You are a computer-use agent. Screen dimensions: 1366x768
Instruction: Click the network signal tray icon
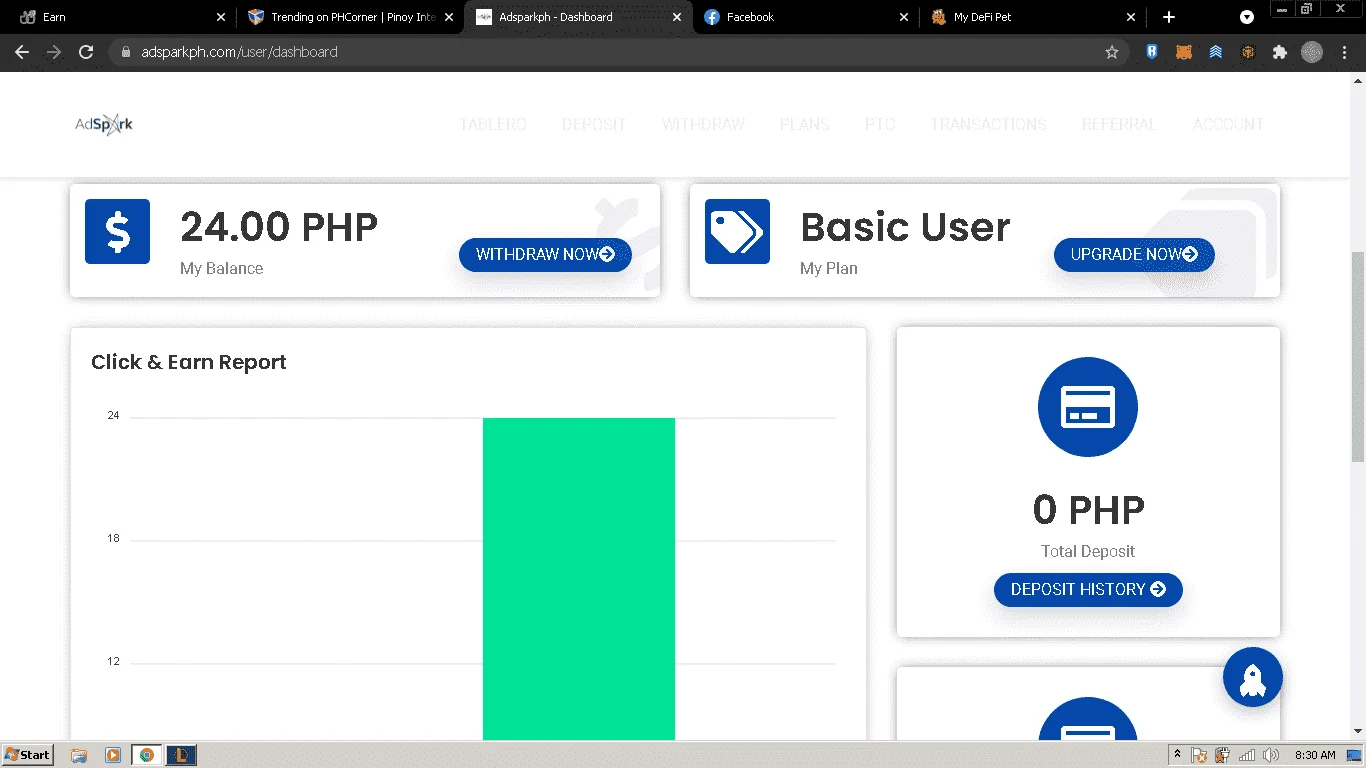(x=1247, y=755)
